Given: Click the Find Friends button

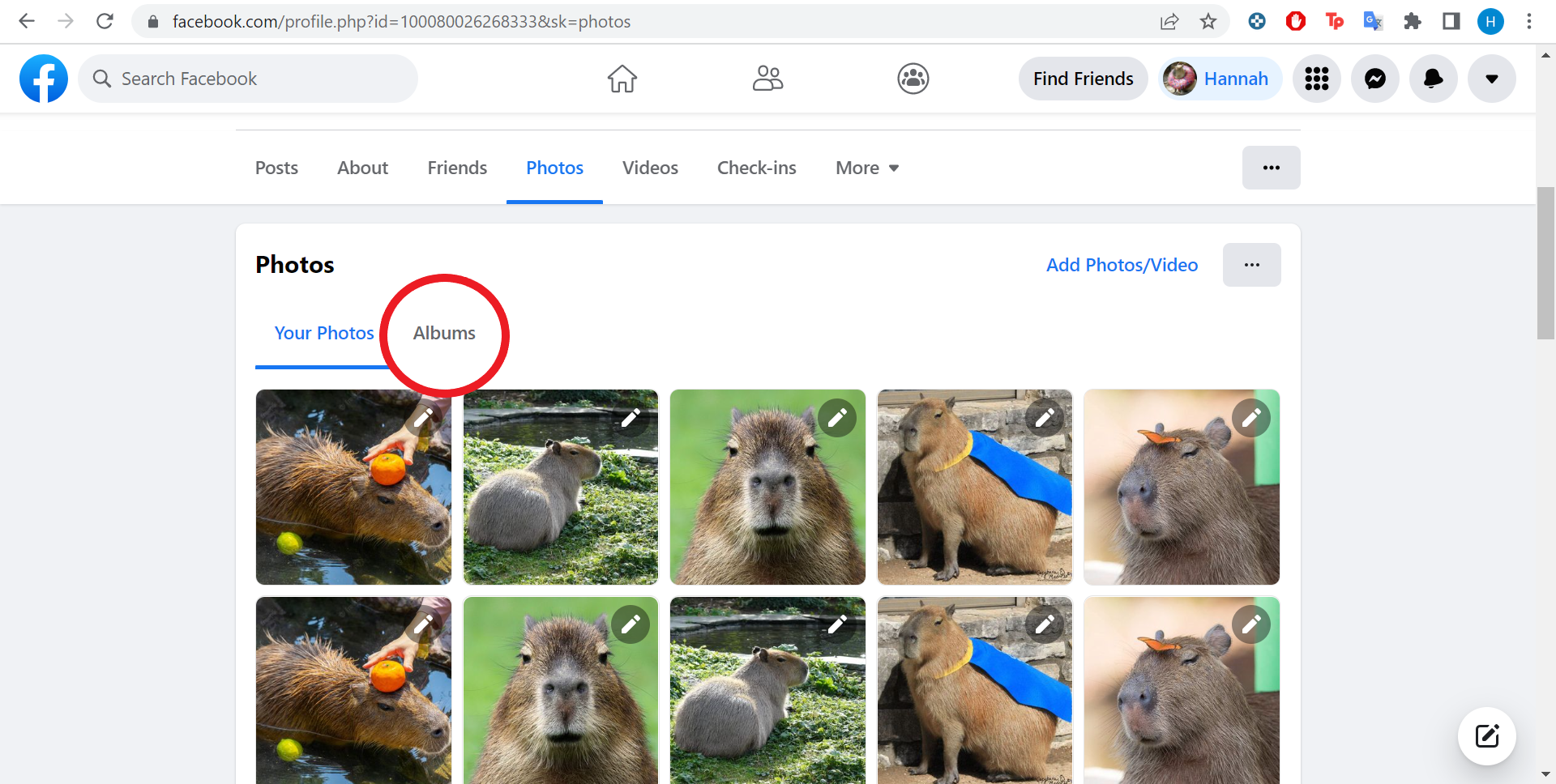Looking at the screenshot, I should pyautogui.click(x=1083, y=79).
